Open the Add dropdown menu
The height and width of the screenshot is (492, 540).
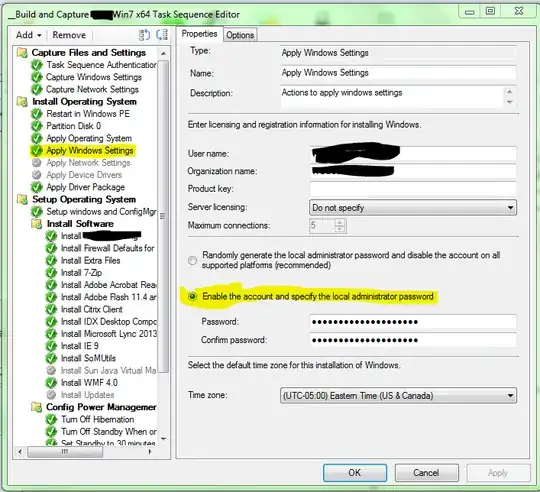(29, 35)
